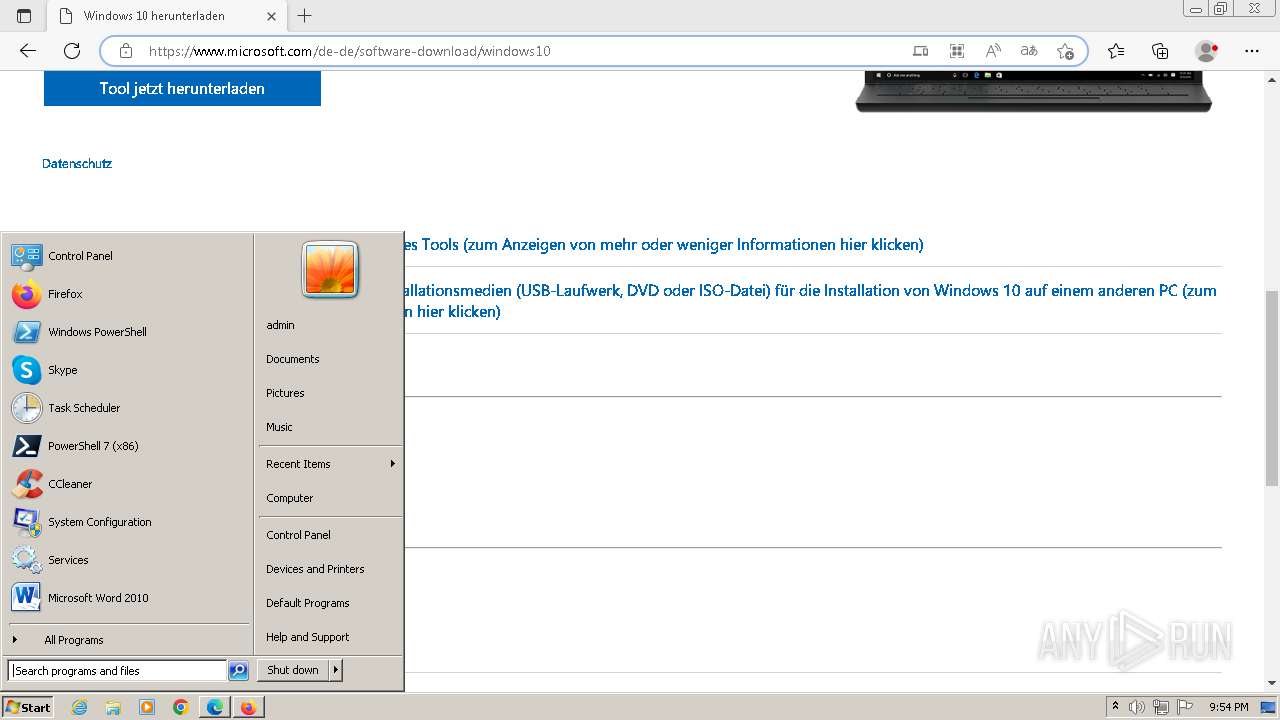Open Help and Support

330,637
